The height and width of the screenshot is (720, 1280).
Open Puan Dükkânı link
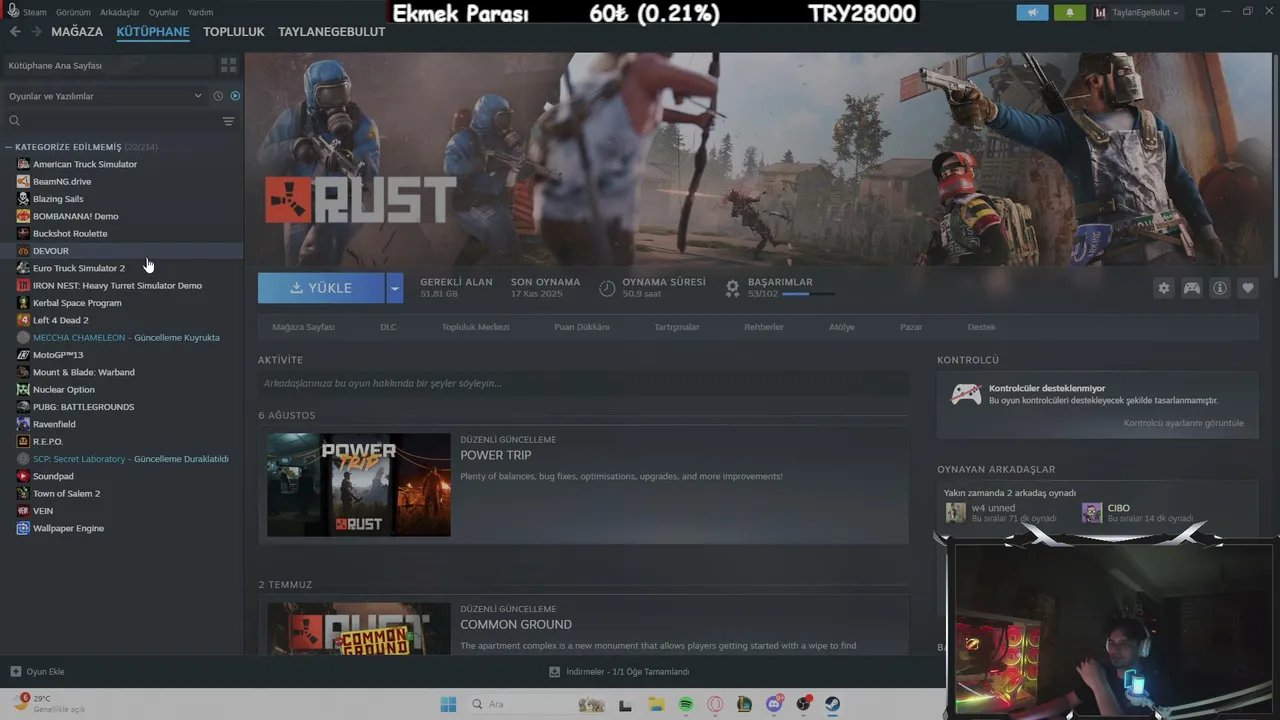click(x=582, y=327)
